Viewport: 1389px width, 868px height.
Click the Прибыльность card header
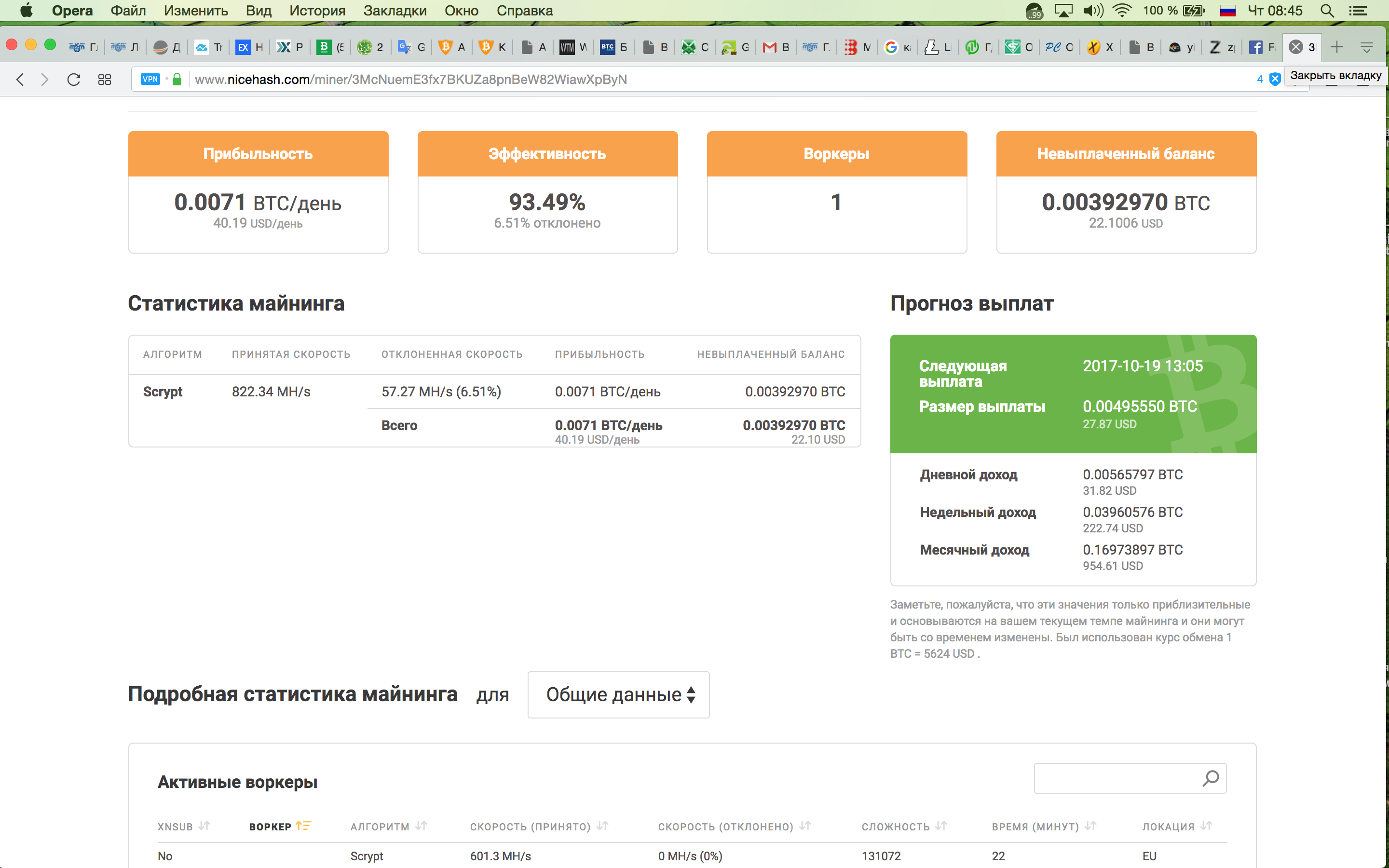259,154
